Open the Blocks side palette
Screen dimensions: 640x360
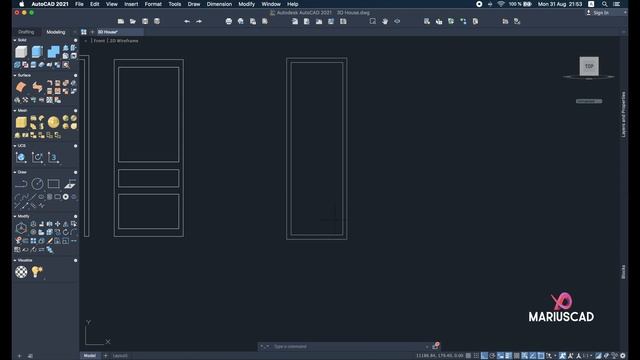click(x=623, y=272)
